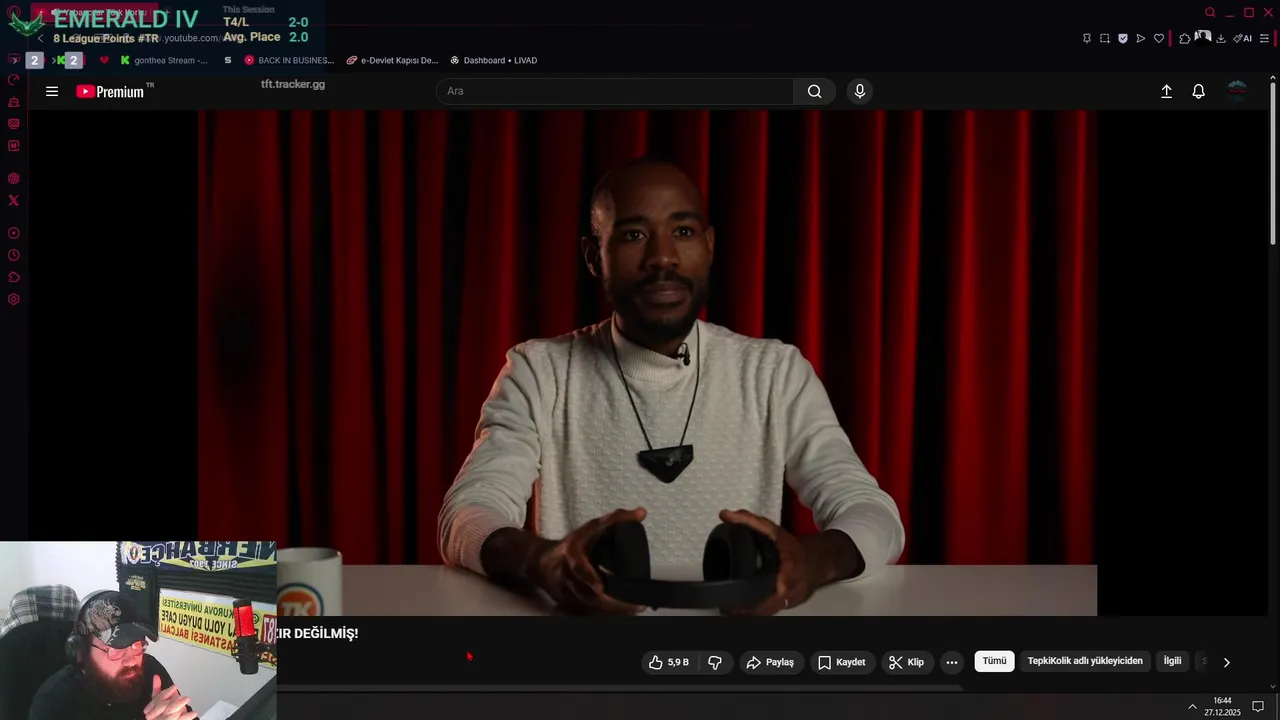1280x720 pixels.
Task: Select the İlgili filter chip
Action: tap(1172, 661)
